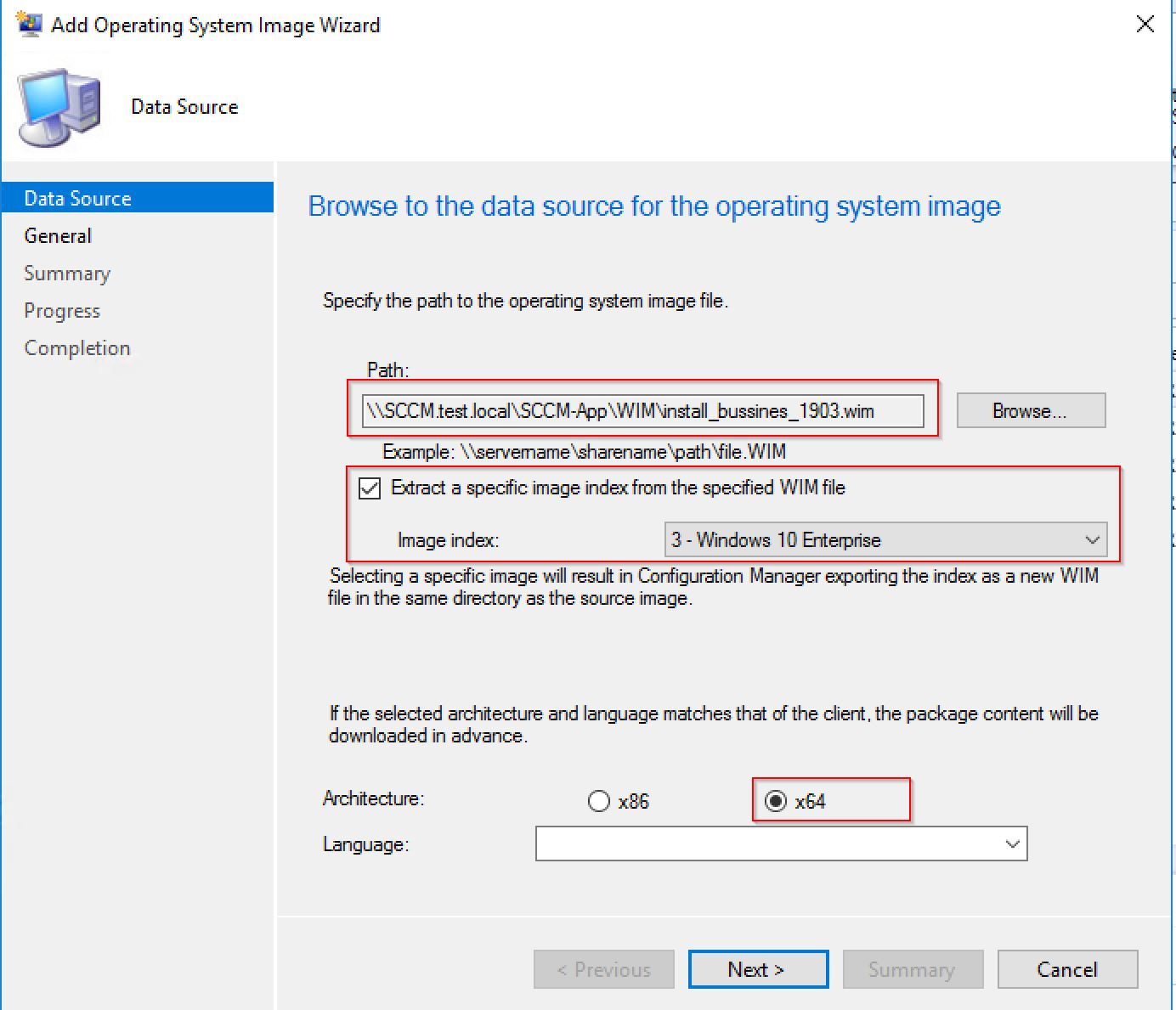Go to General step in sidebar
Viewport: 1176px width, 1010px height.
pyautogui.click(x=58, y=235)
